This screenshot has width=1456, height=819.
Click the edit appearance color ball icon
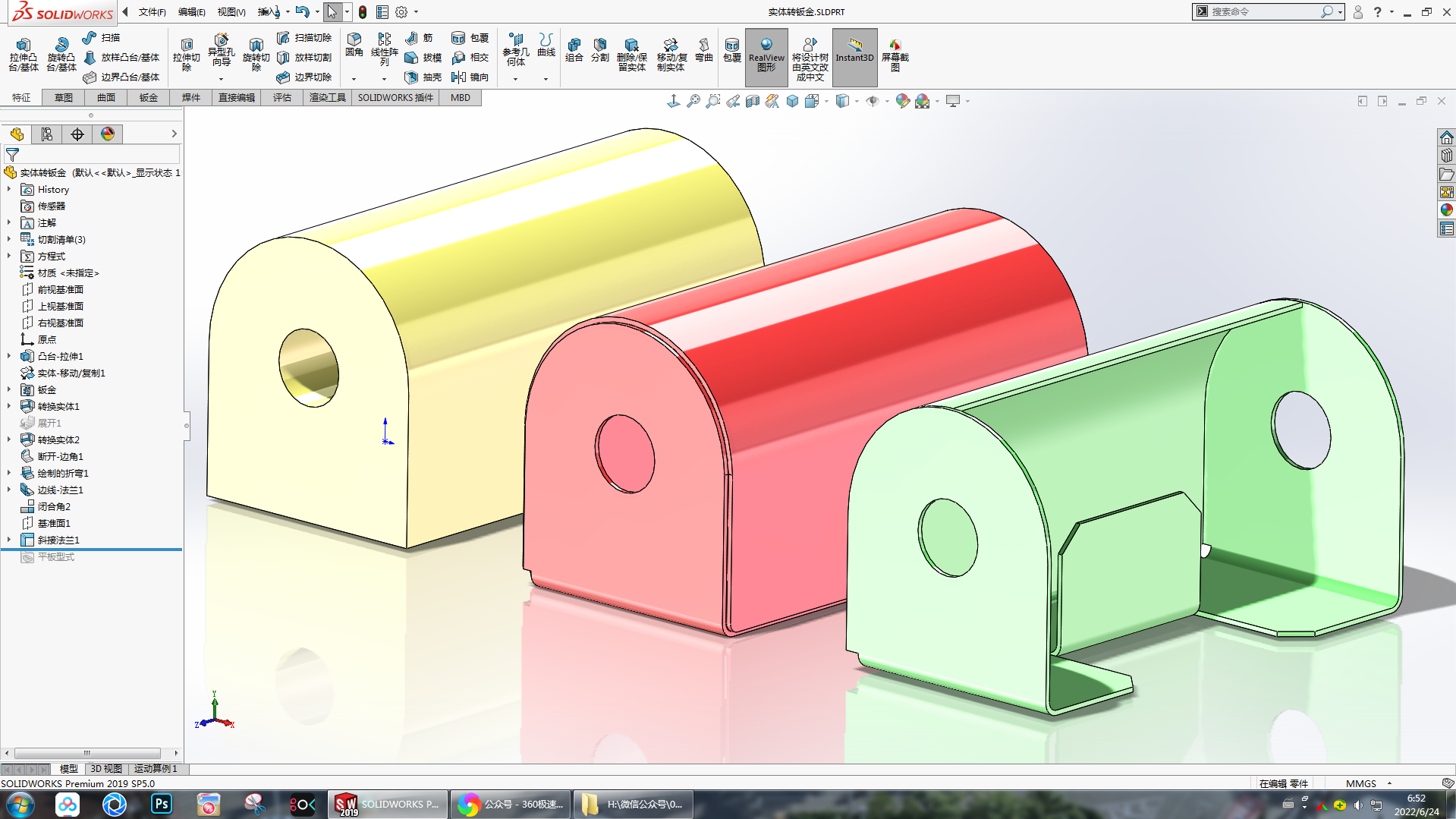pos(902,101)
